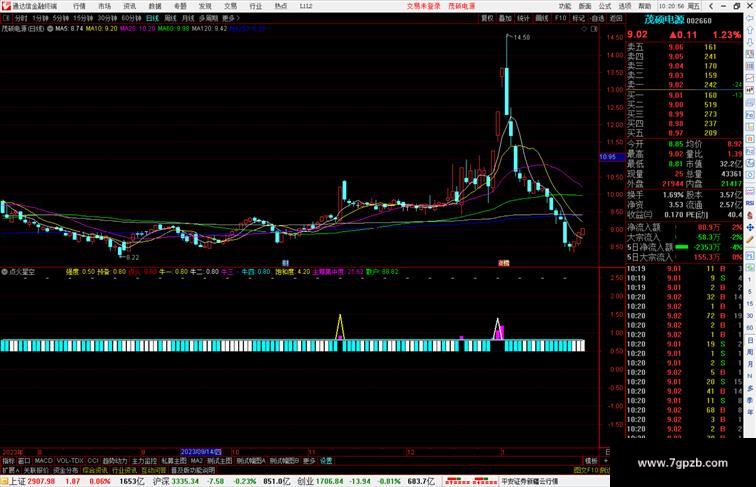This screenshot has width=756, height=487.
Task: Click the diamond icon at chart top right
Action: 584,29
